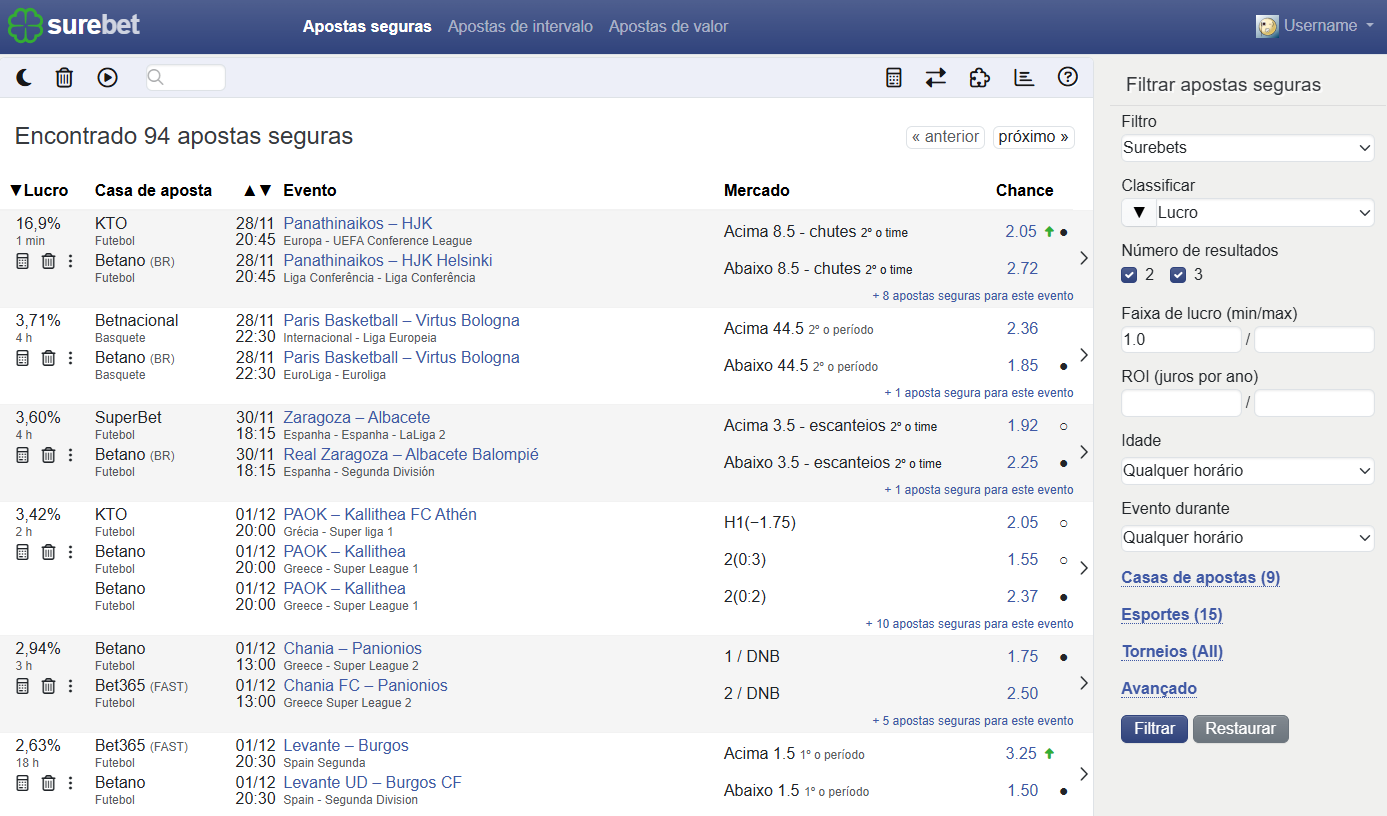Image resolution: width=1387 pixels, height=816 pixels.
Task: Toggle the 3 results checkbox
Action: pyautogui.click(x=1178, y=275)
